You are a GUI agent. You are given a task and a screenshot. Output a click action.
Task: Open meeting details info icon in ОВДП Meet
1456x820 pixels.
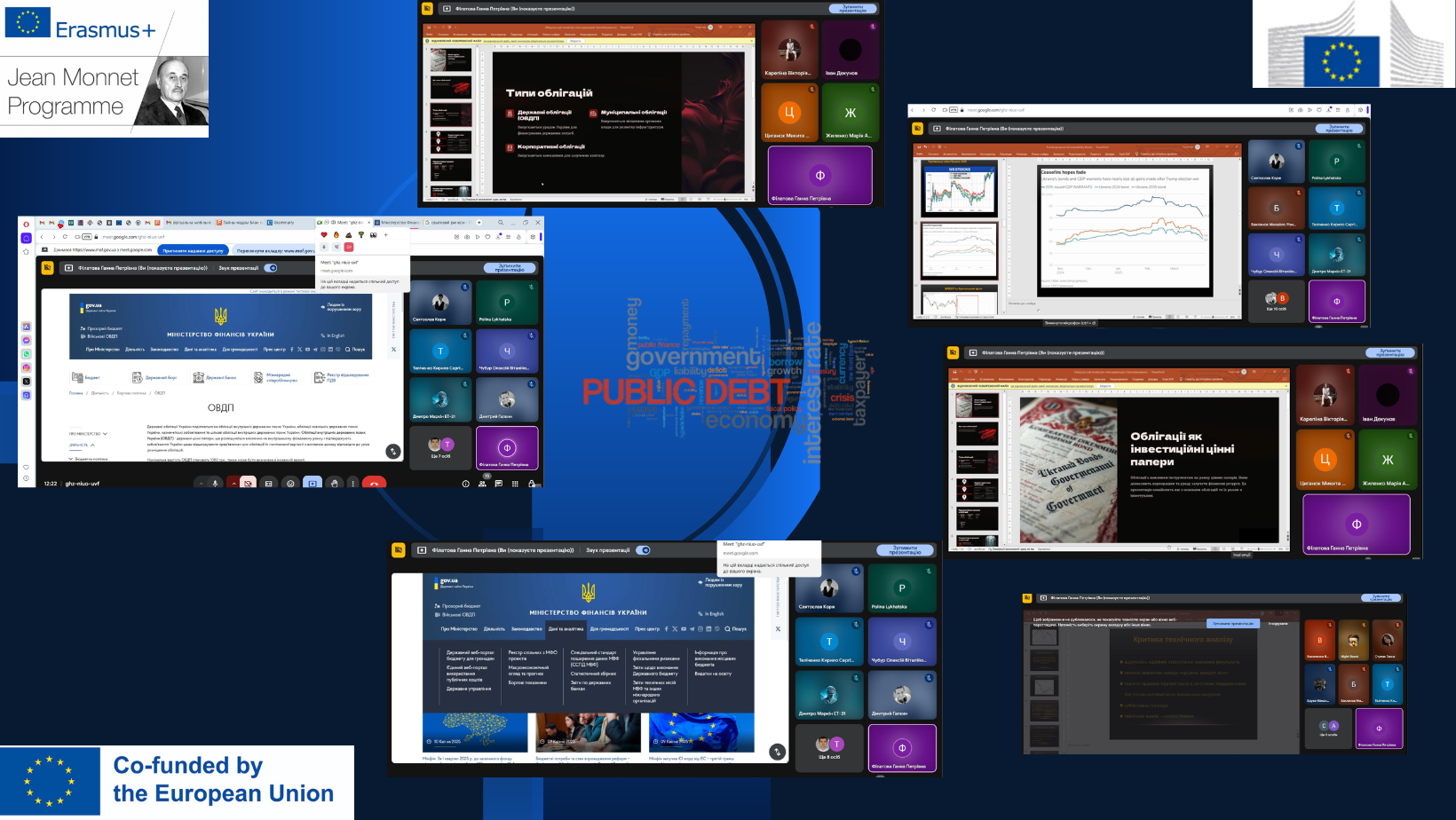[465, 484]
